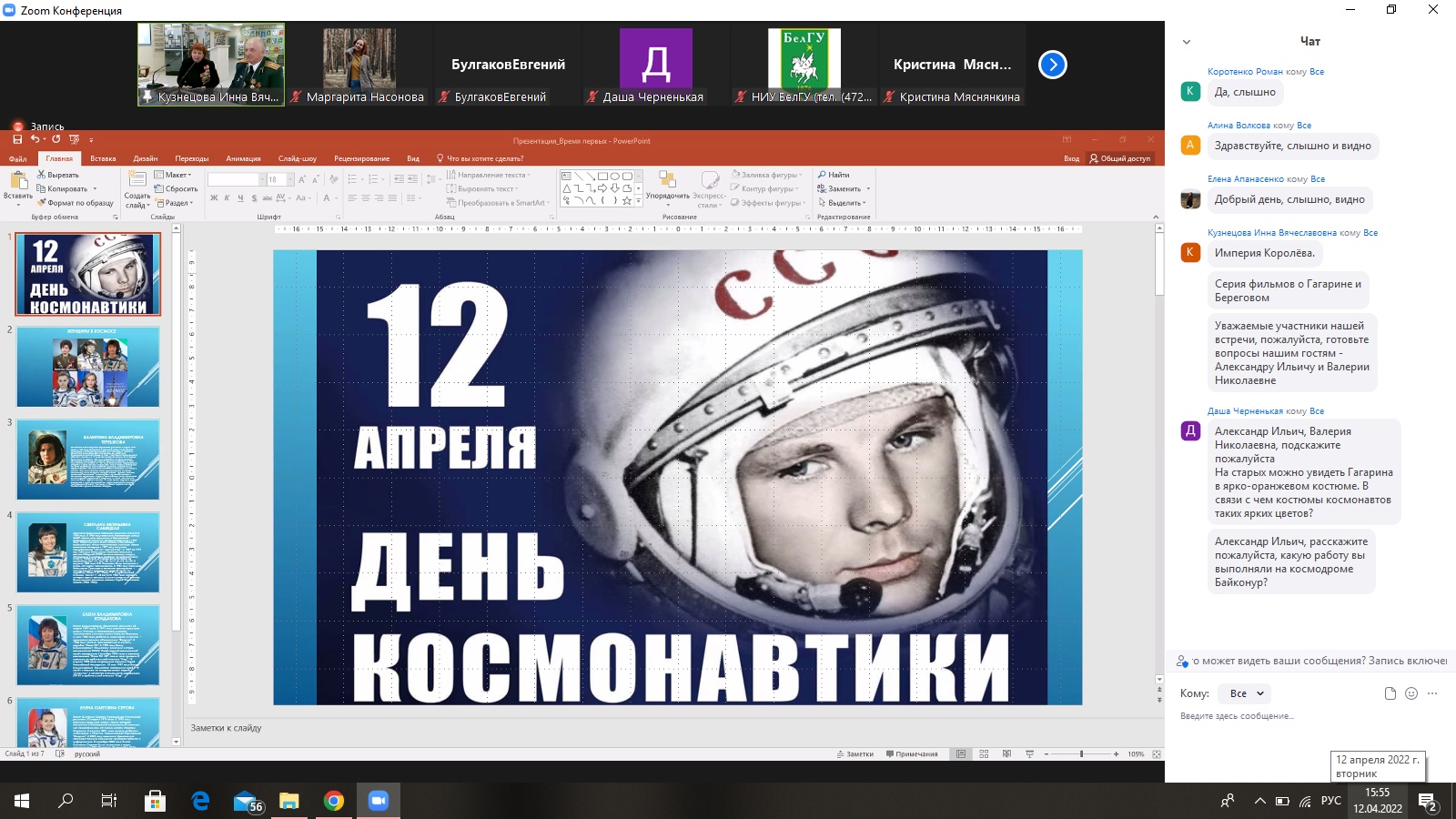The width and height of the screenshot is (1456, 819).
Task: Toggle italic К formatting
Action: coord(227,197)
